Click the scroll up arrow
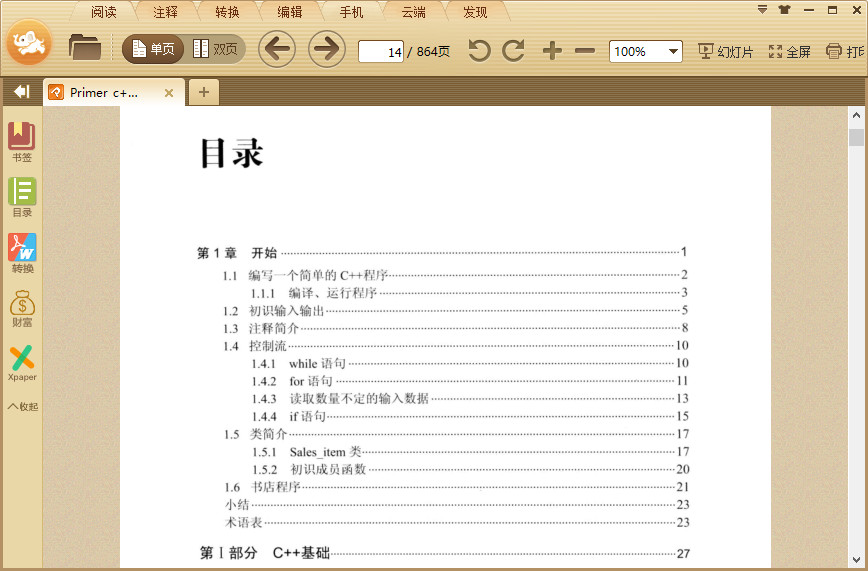 click(856, 116)
